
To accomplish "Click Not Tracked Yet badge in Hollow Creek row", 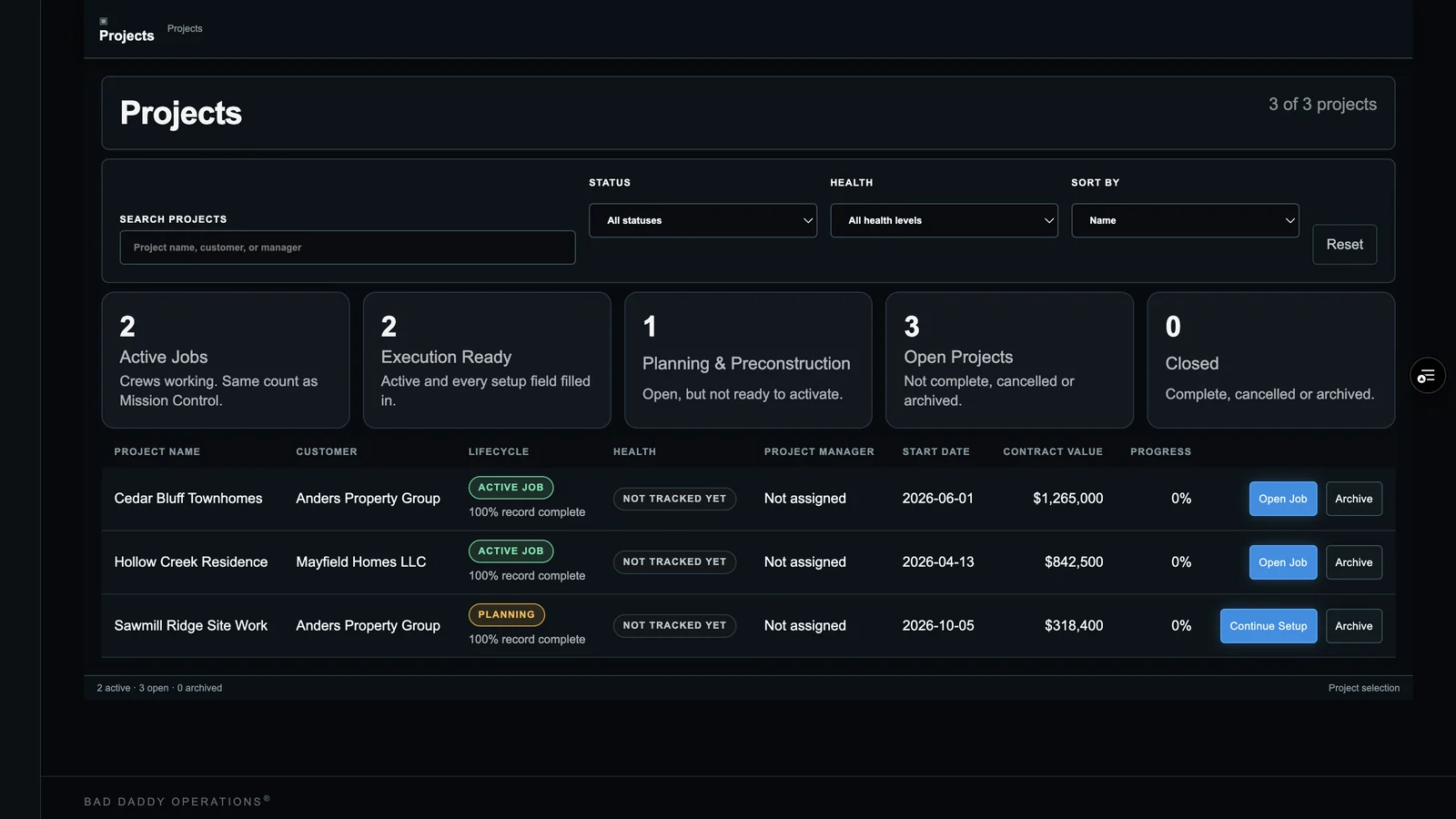I will pyautogui.click(x=674, y=562).
